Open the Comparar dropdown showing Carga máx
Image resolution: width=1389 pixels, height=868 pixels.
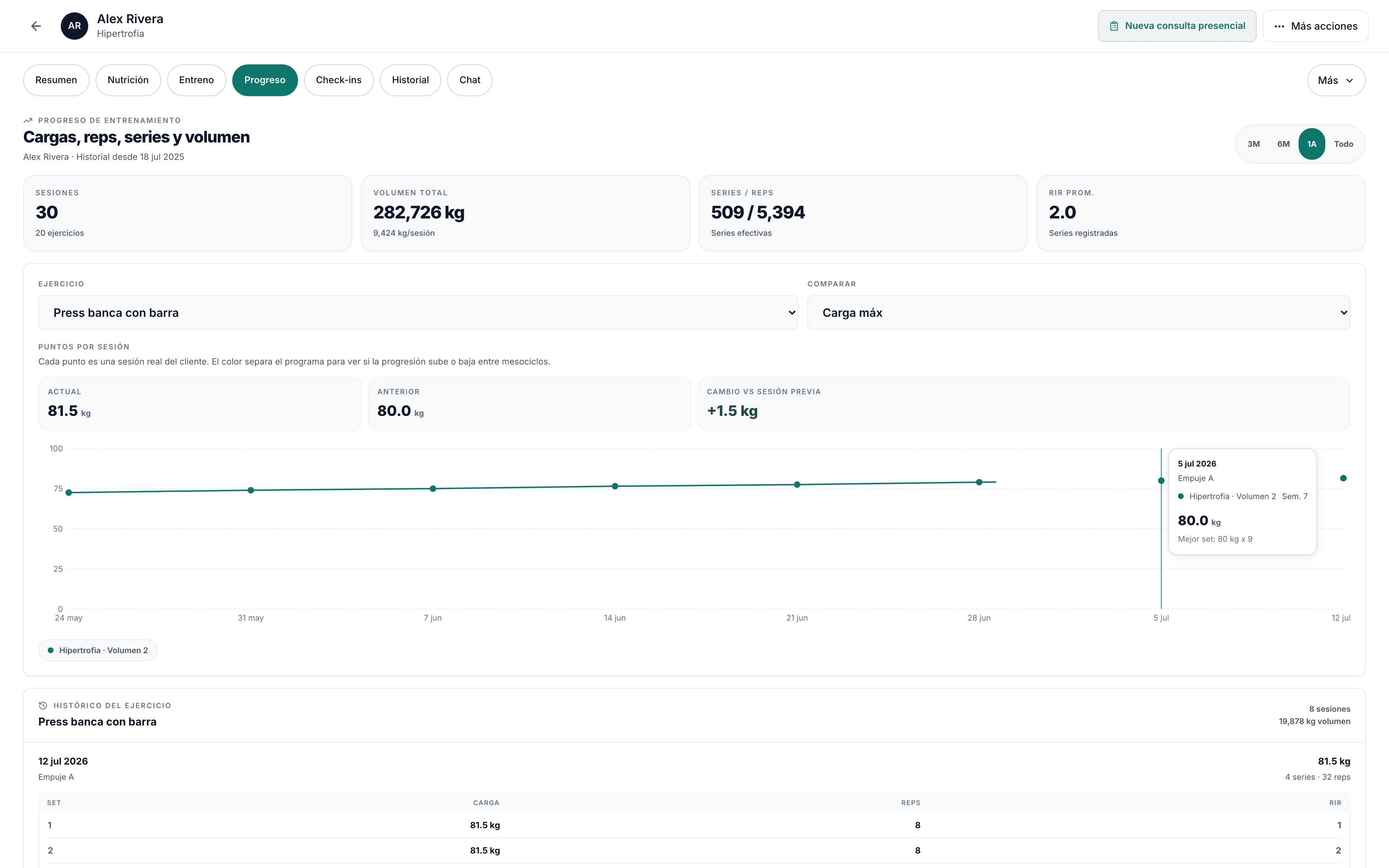pyautogui.click(x=1079, y=313)
